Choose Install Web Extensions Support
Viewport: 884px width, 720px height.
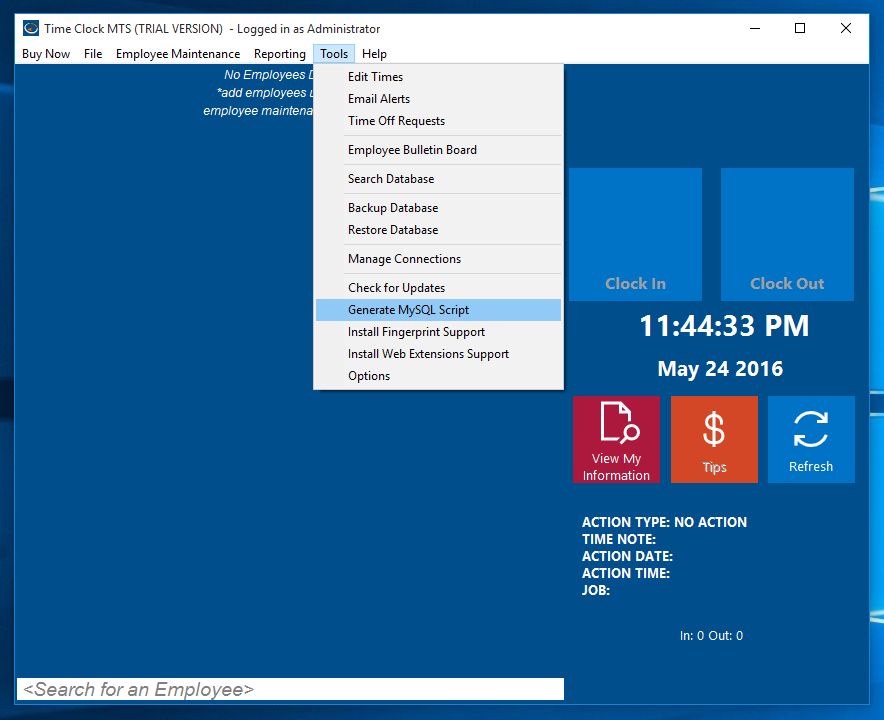(439, 354)
